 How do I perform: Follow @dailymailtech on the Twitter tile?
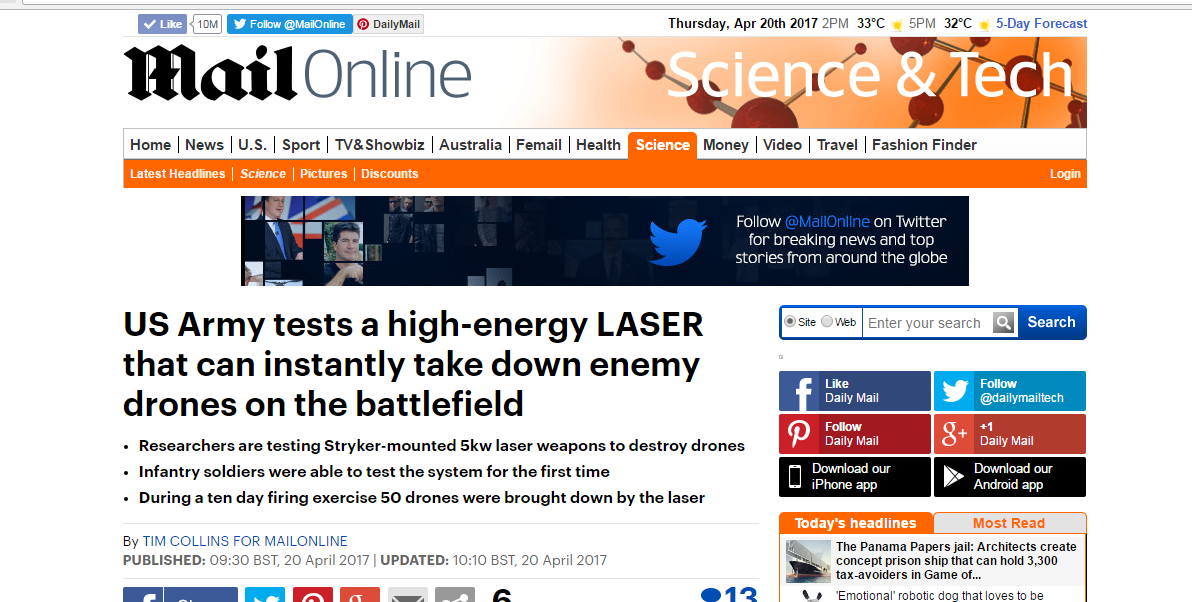[1010, 391]
